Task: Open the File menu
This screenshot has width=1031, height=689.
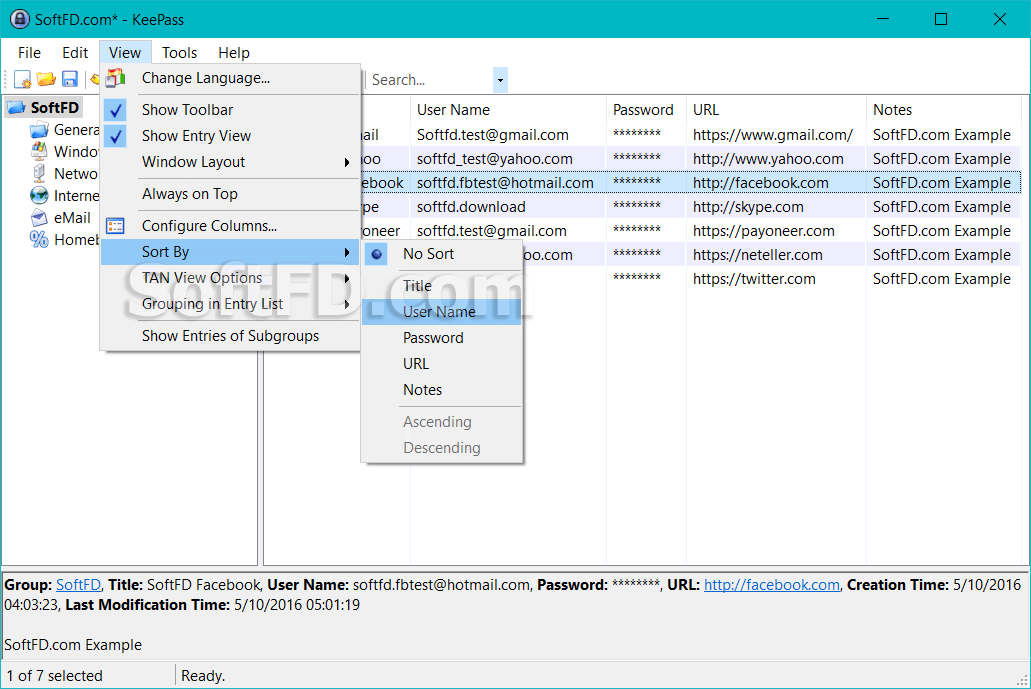Action: coord(29,53)
